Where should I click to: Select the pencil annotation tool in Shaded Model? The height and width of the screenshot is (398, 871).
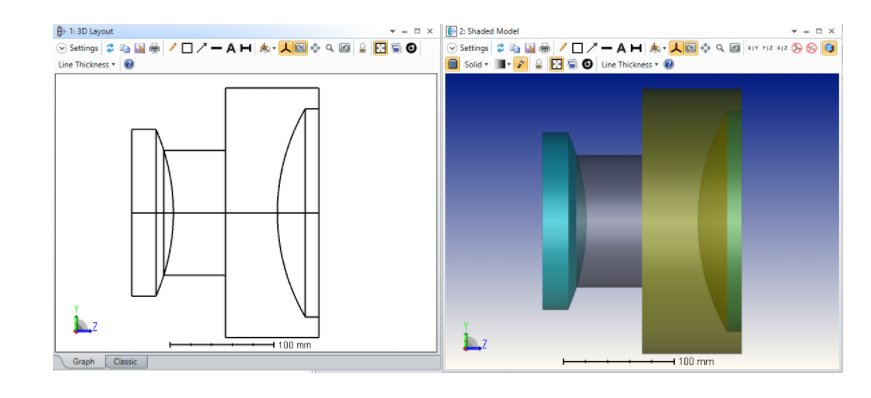click(562, 48)
